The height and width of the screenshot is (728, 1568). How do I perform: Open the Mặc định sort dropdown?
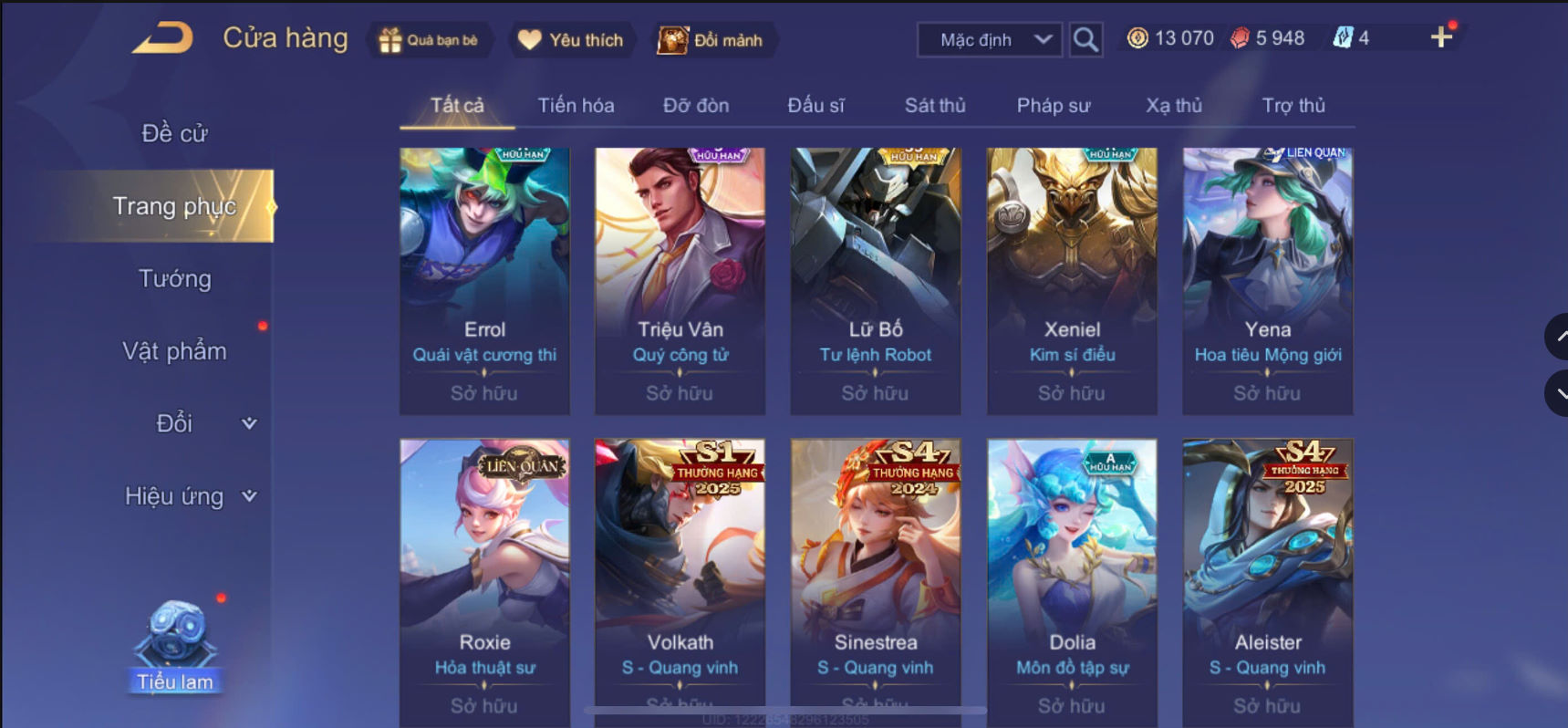pos(990,40)
